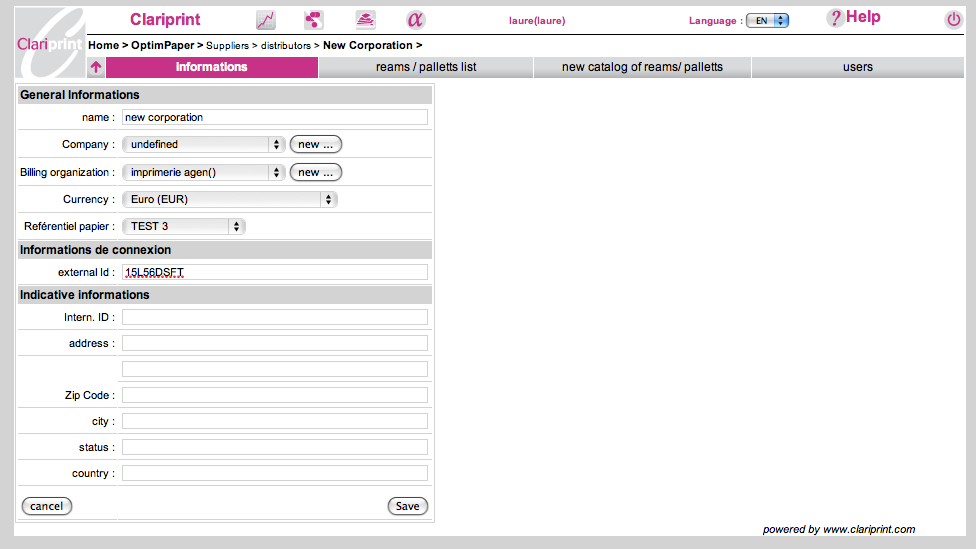Go to new catalog of reams/palletts tab
This screenshot has height=549, width=976.
642,67
